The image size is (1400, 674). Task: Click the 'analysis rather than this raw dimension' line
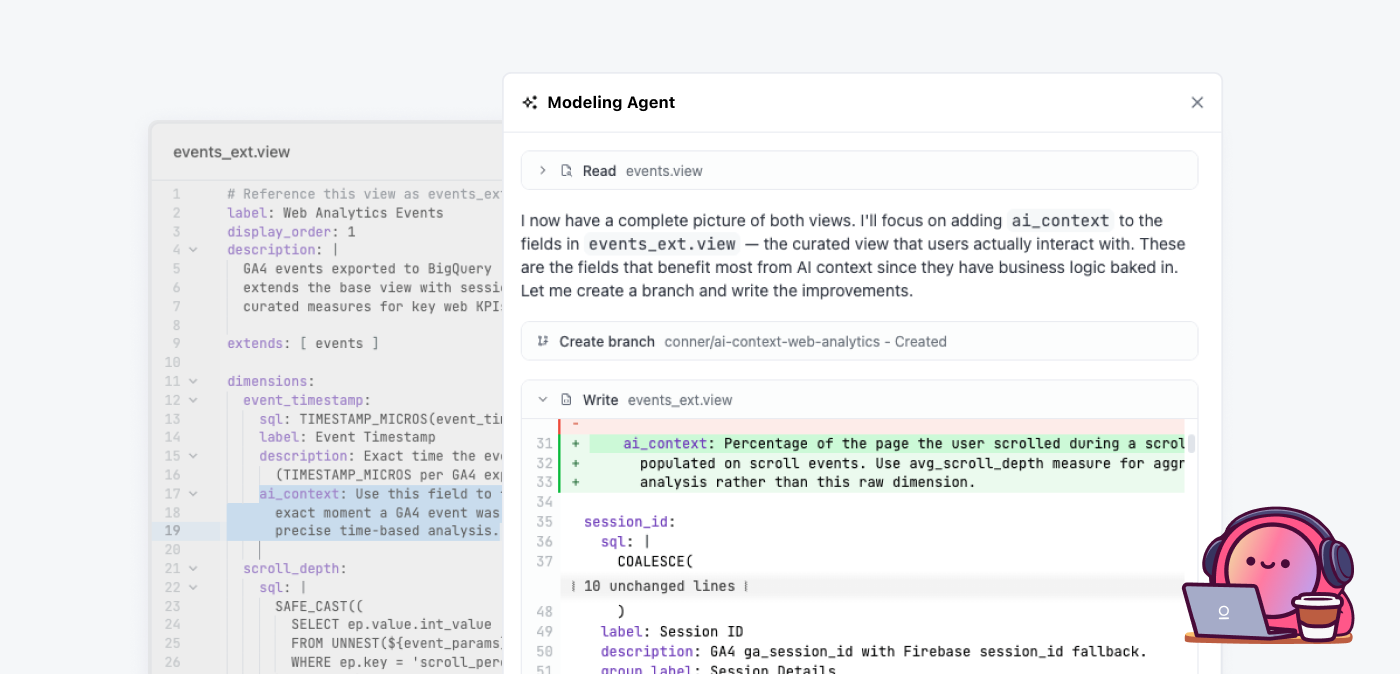tap(807, 482)
